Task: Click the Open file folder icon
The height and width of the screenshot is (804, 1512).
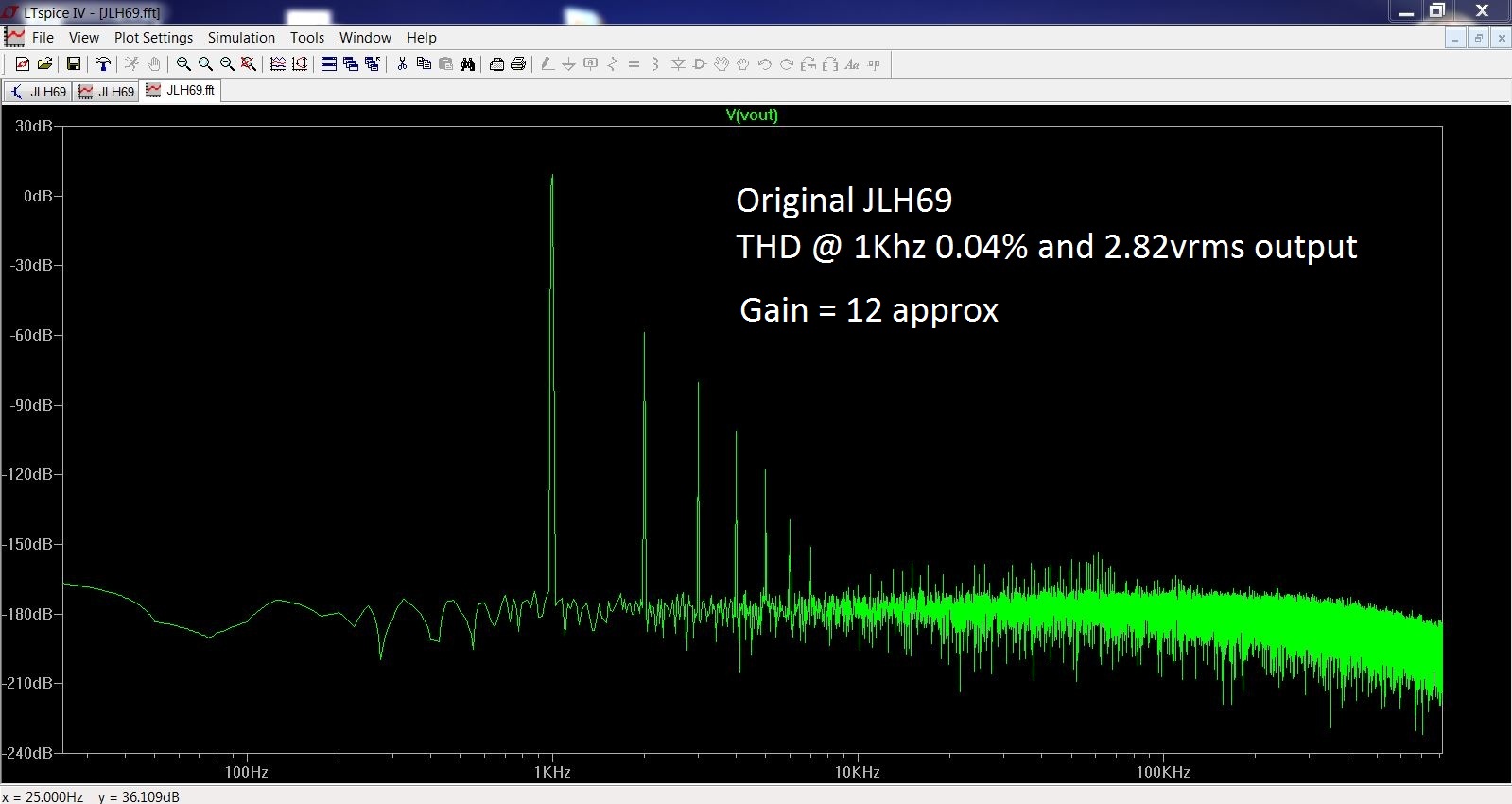Action: click(x=44, y=64)
